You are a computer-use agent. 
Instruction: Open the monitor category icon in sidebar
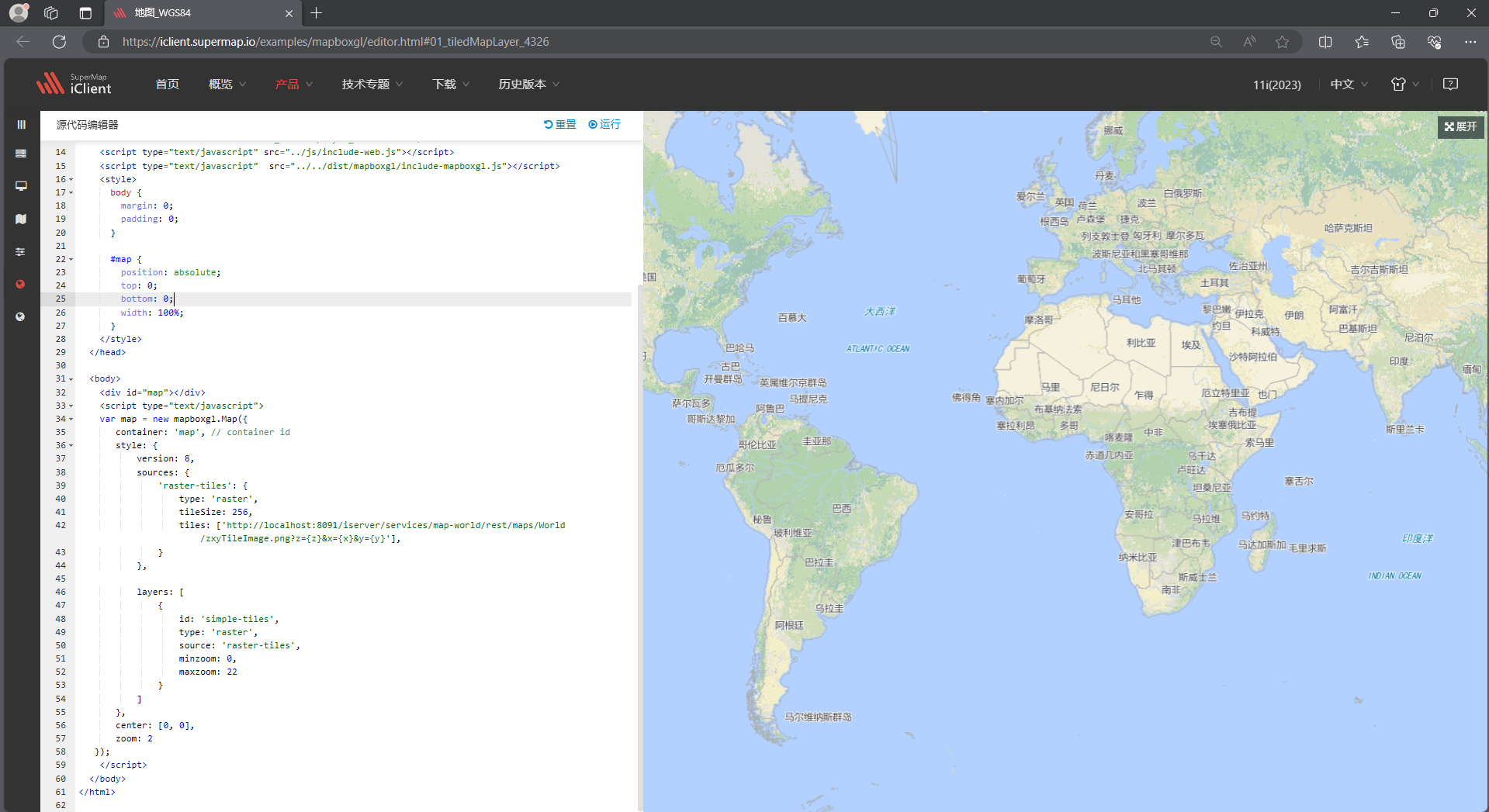(21, 186)
